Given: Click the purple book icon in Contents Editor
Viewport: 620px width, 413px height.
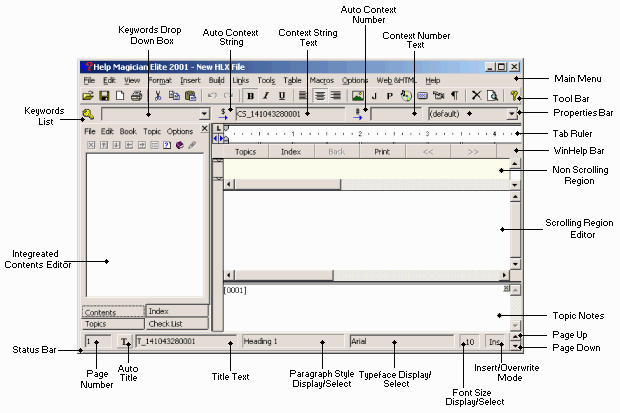Looking at the screenshot, I should click(x=180, y=145).
